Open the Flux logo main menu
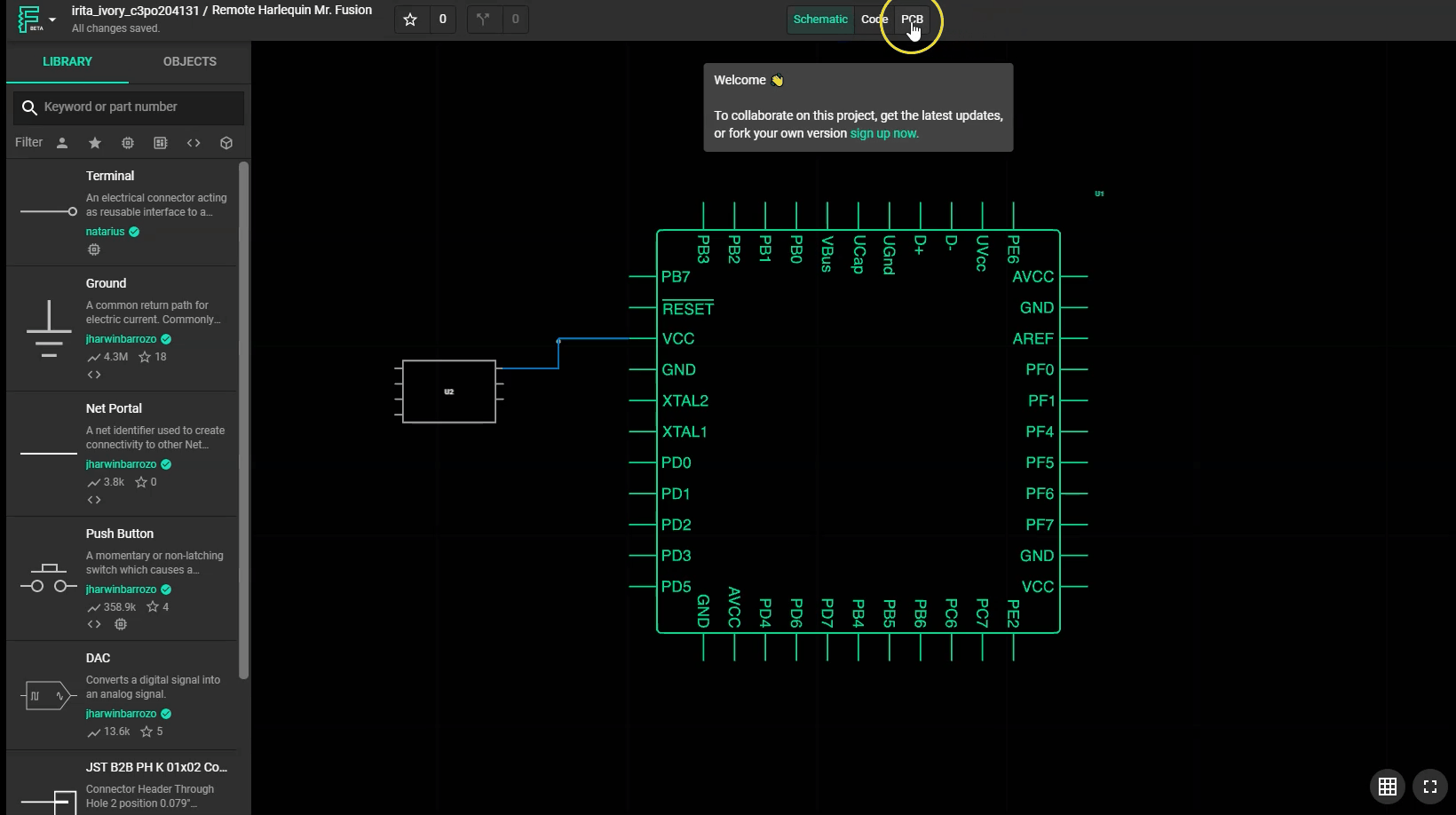This screenshot has height=815, width=1456. click(30, 20)
